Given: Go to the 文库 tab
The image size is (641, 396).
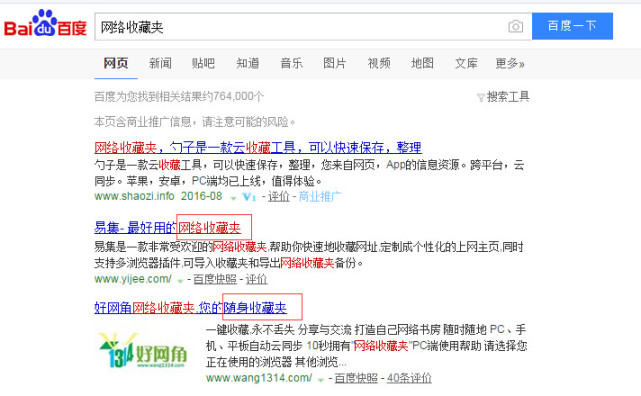Looking at the screenshot, I should 466,63.
